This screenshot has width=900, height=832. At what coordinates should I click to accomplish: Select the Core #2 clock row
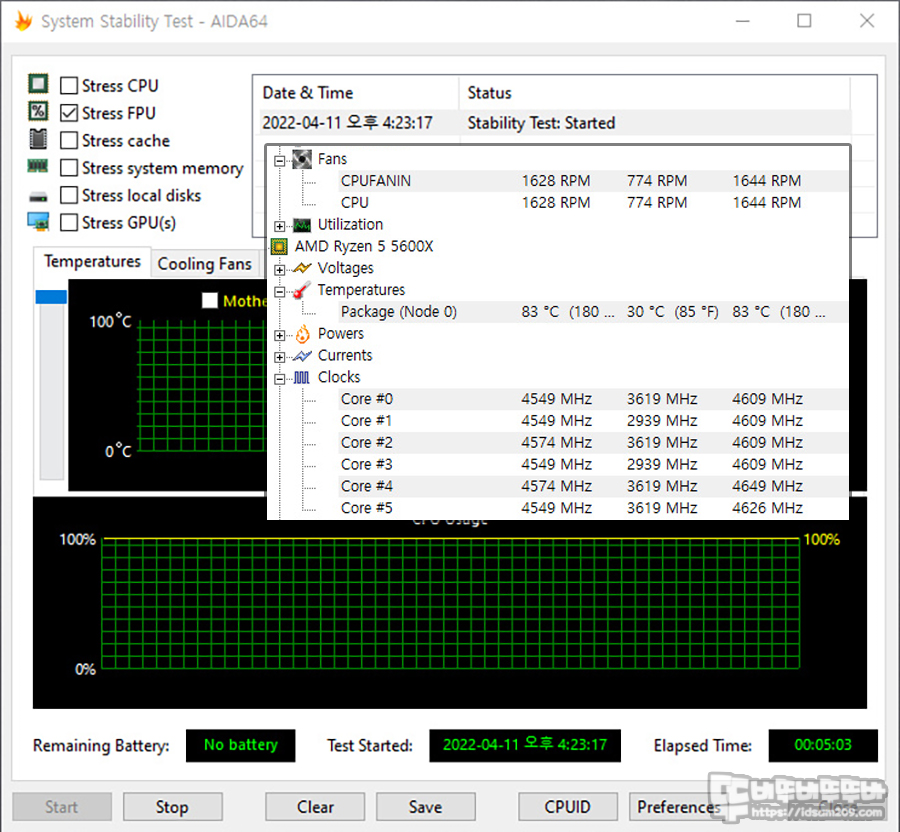[x=593, y=442]
